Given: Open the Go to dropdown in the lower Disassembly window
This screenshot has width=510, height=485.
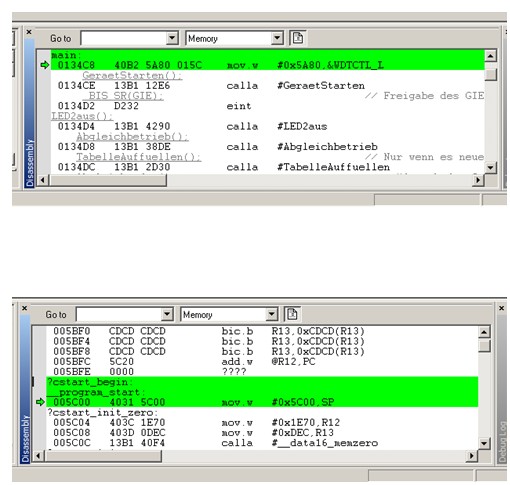Looking at the screenshot, I should (x=167, y=314).
